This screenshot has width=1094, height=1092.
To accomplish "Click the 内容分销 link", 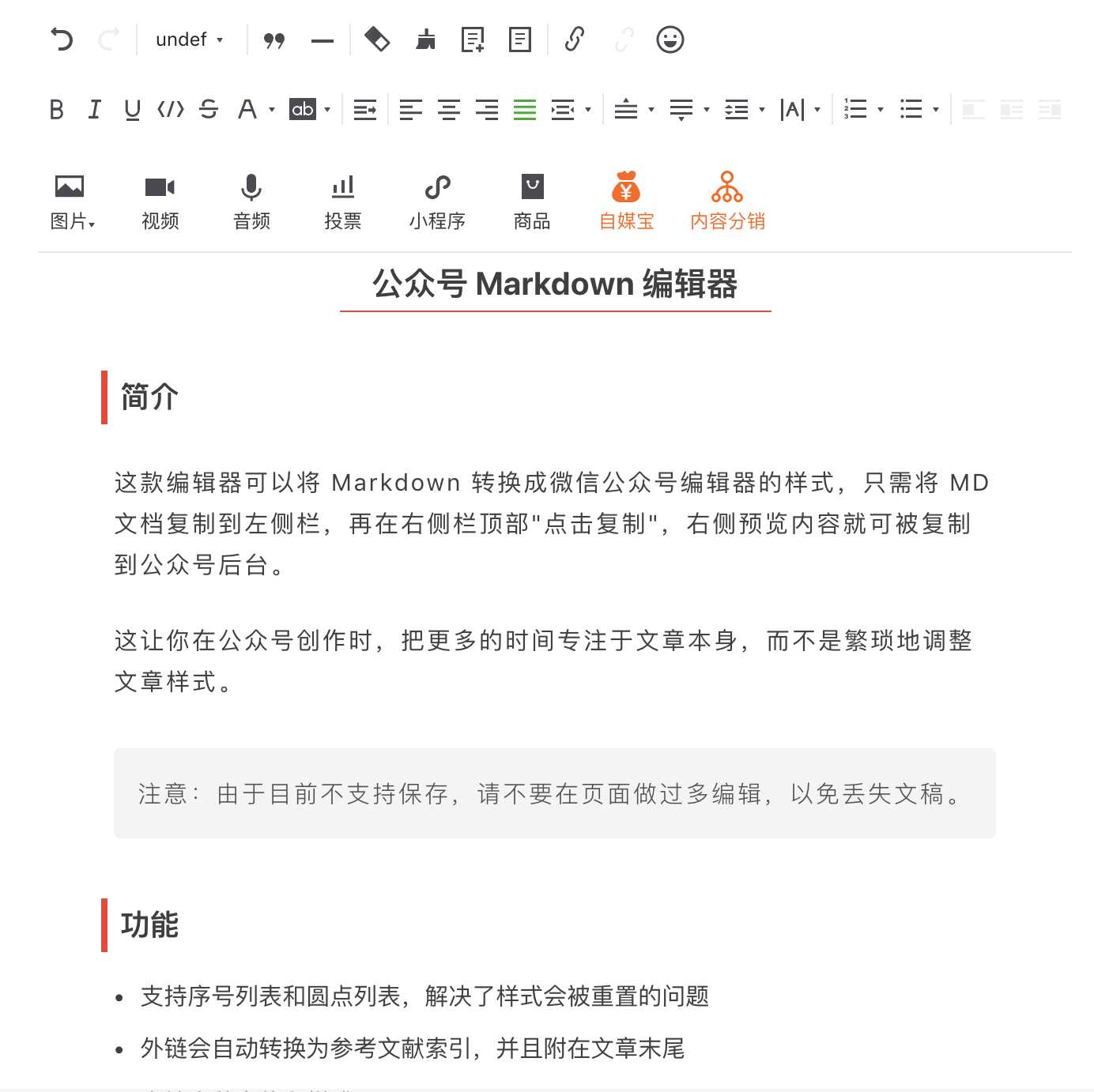I will pyautogui.click(x=727, y=200).
